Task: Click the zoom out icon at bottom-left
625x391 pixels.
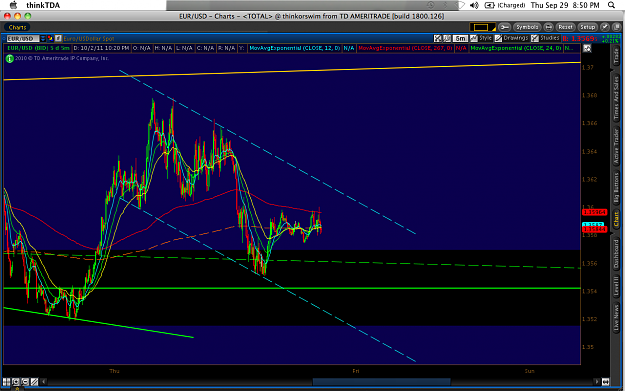Action: pyautogui.click(x=25, y=382)
